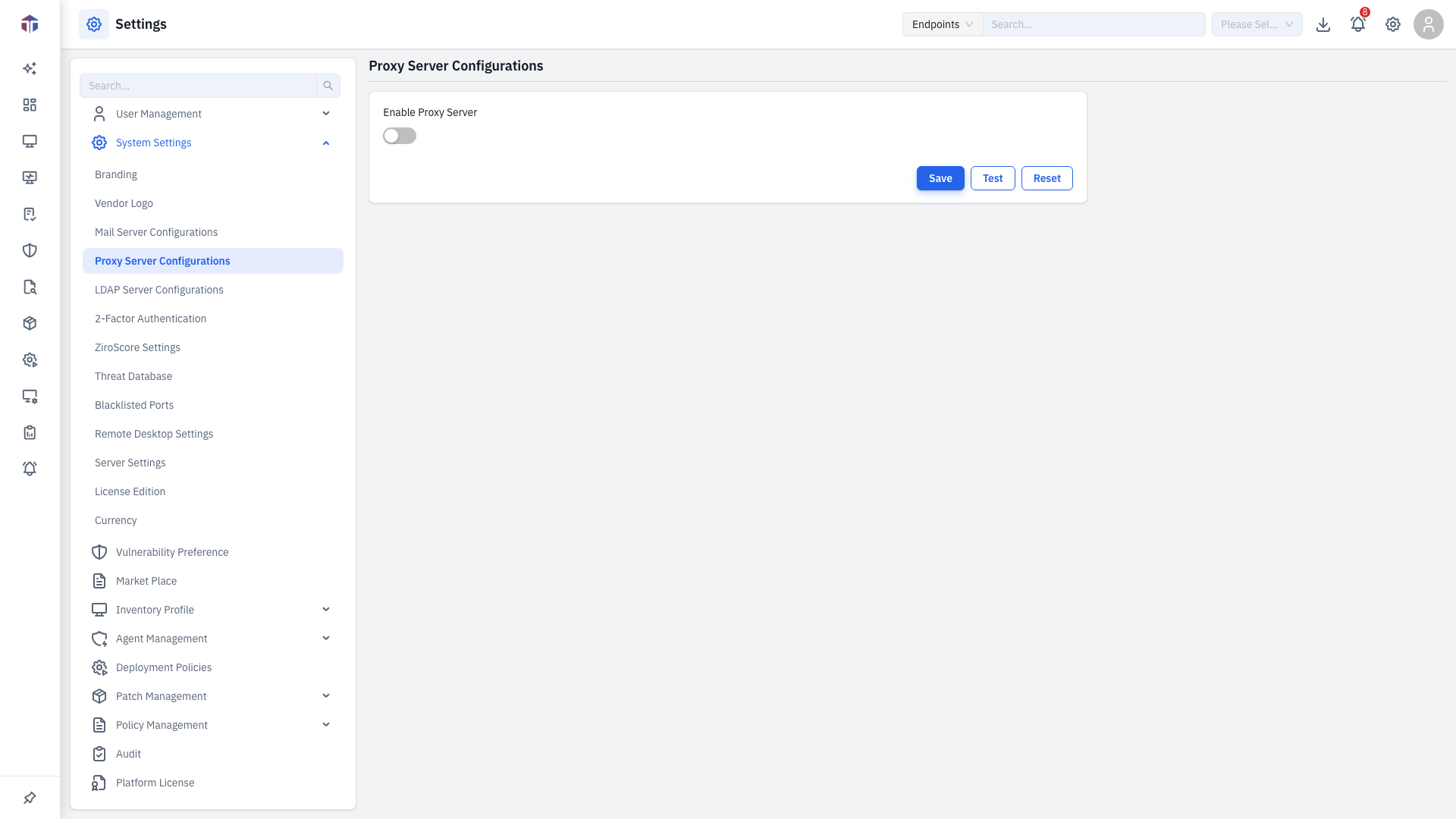
Task: Open 2-Factor Authentication settings
Action: [150, 318]
